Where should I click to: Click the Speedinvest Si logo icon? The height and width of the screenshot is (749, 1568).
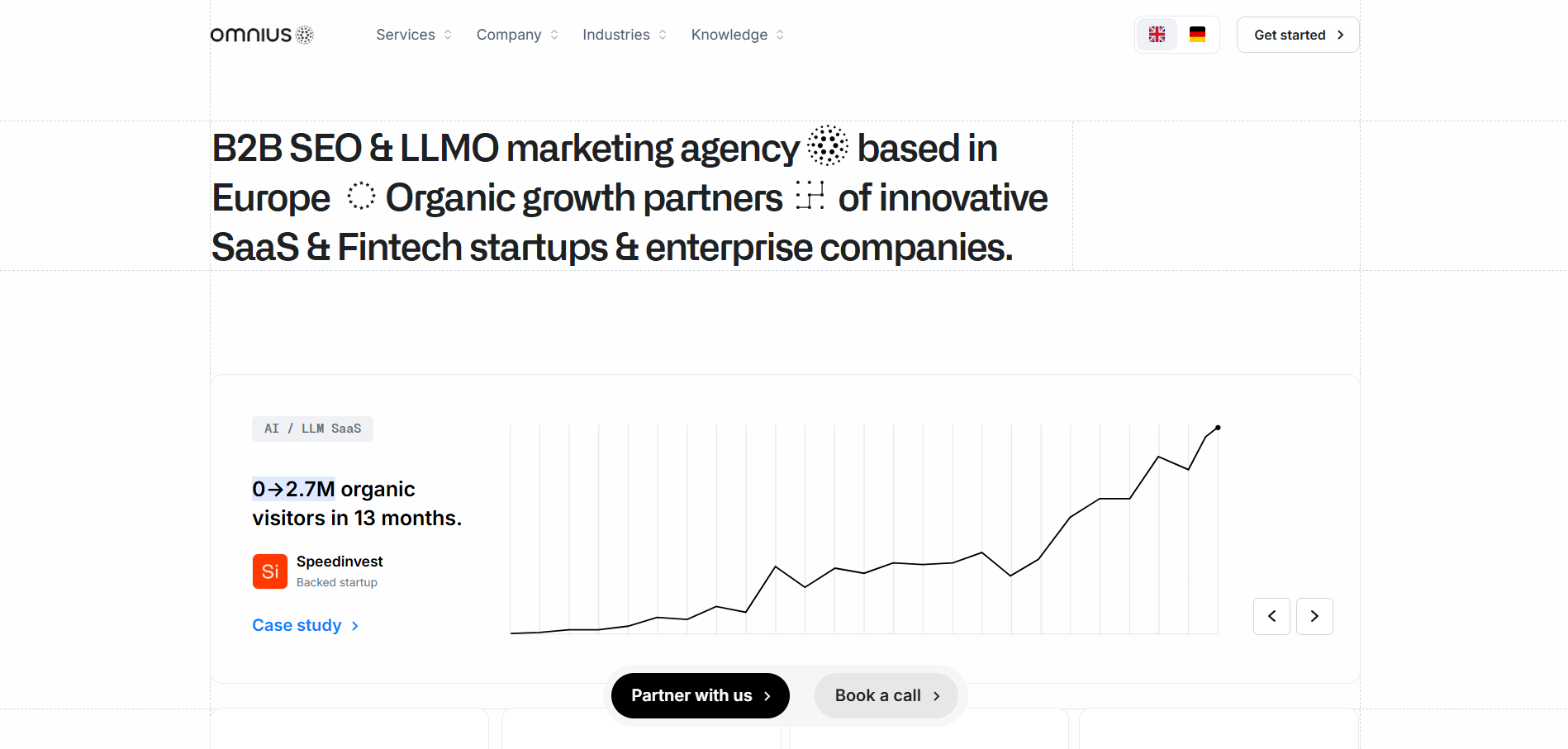click(270, 571)
